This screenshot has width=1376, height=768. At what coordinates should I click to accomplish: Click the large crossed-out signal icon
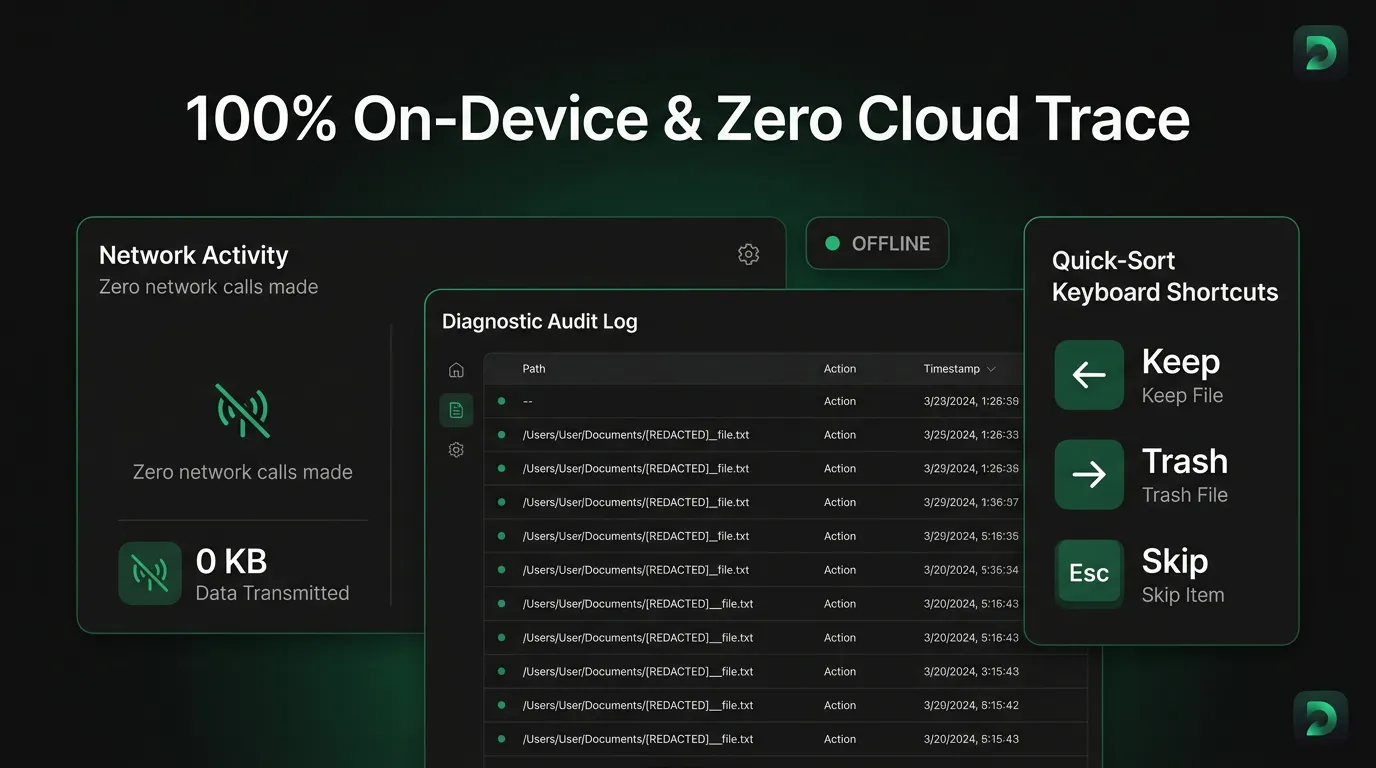243,410
